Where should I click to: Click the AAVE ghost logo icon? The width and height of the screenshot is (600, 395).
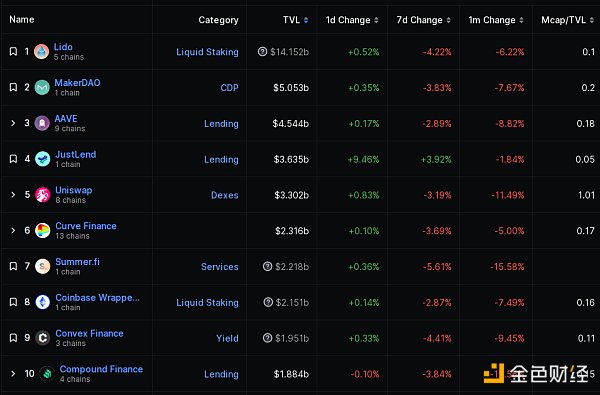pos(42,123)
